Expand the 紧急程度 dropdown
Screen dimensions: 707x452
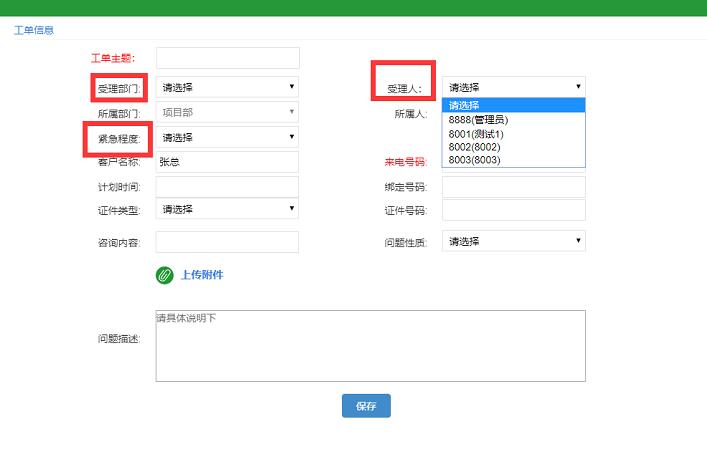pos(227,137)
